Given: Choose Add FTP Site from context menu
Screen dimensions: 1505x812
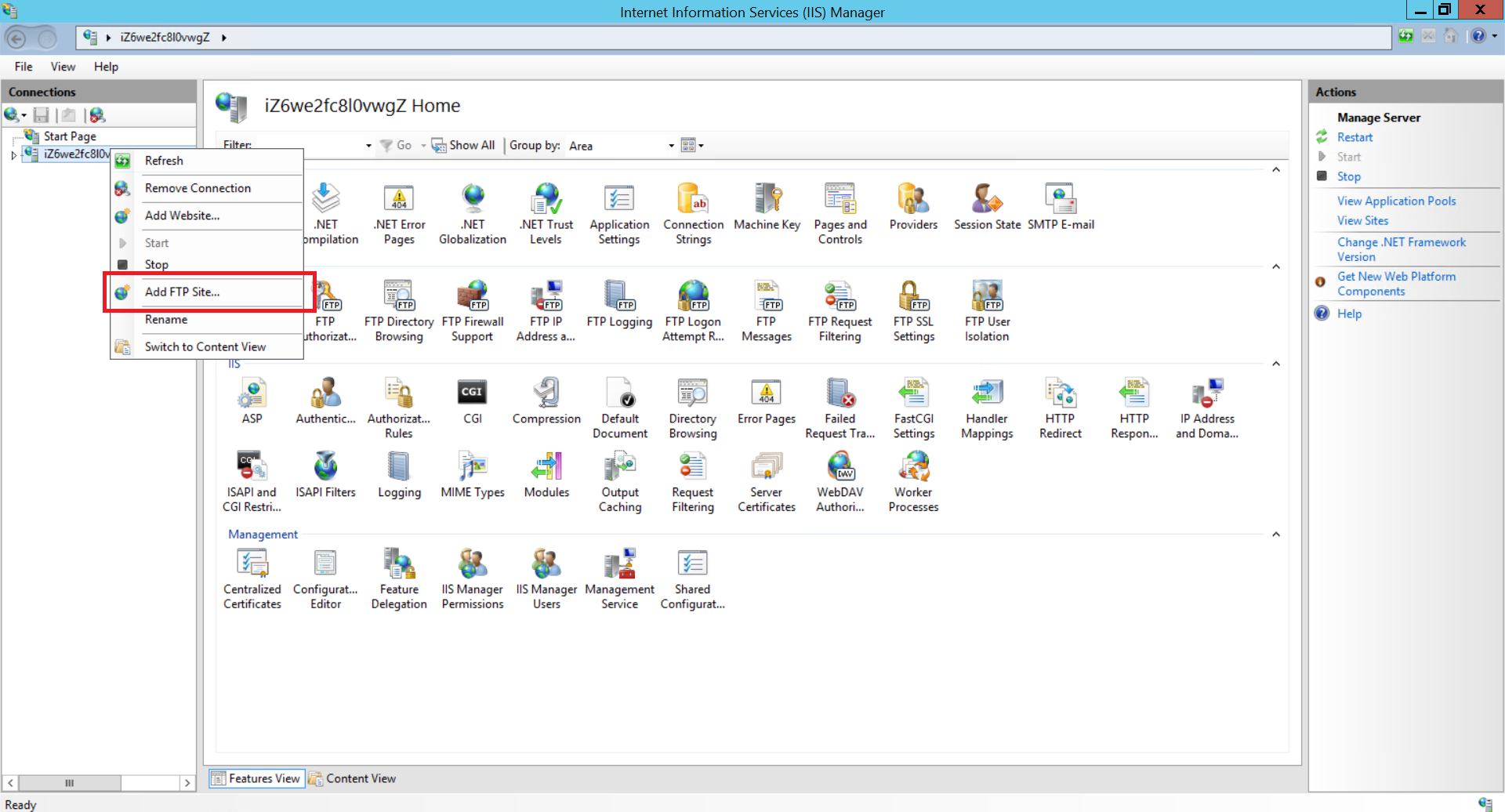Looking at the screenshot, I should [x=207, y=292].
